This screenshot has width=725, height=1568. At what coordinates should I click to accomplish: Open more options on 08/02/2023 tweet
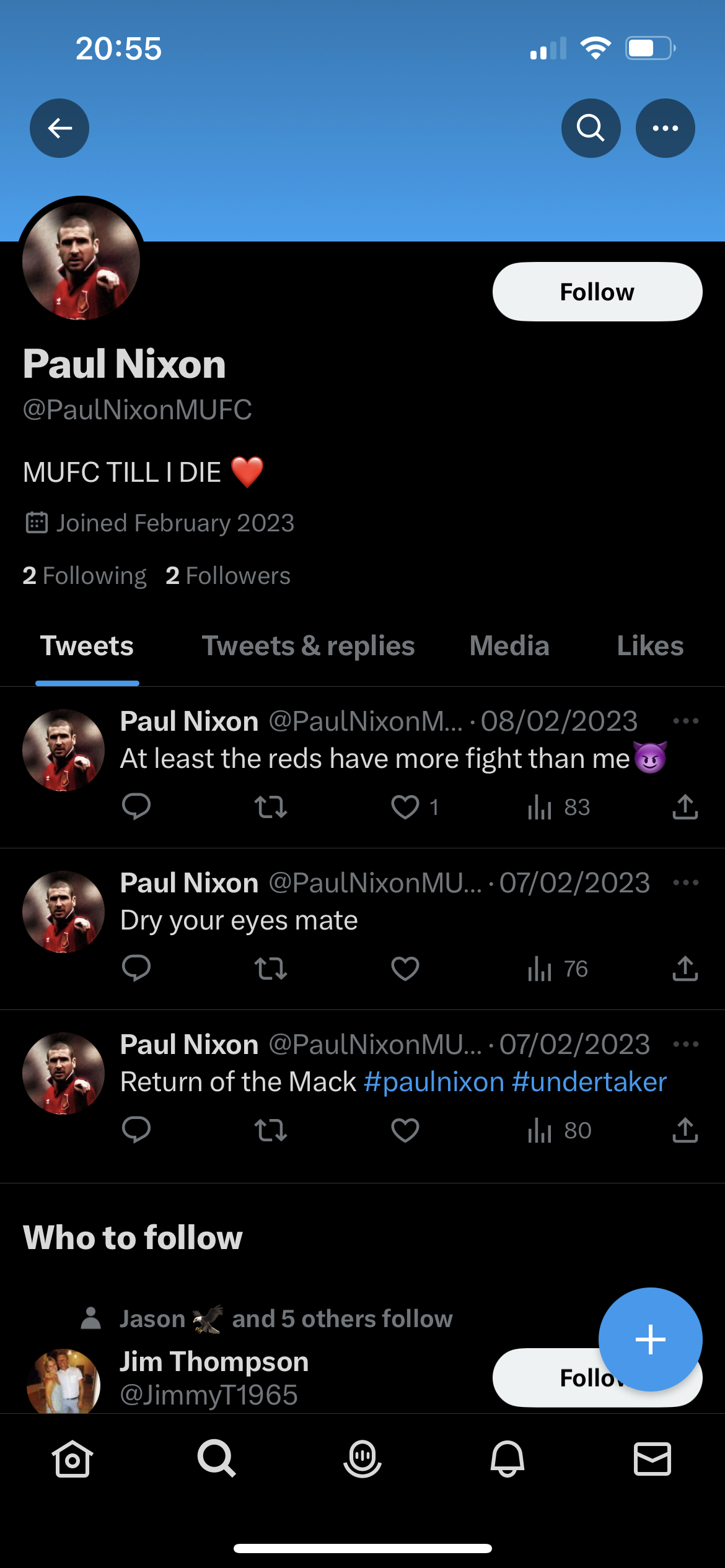coord(685,721)
